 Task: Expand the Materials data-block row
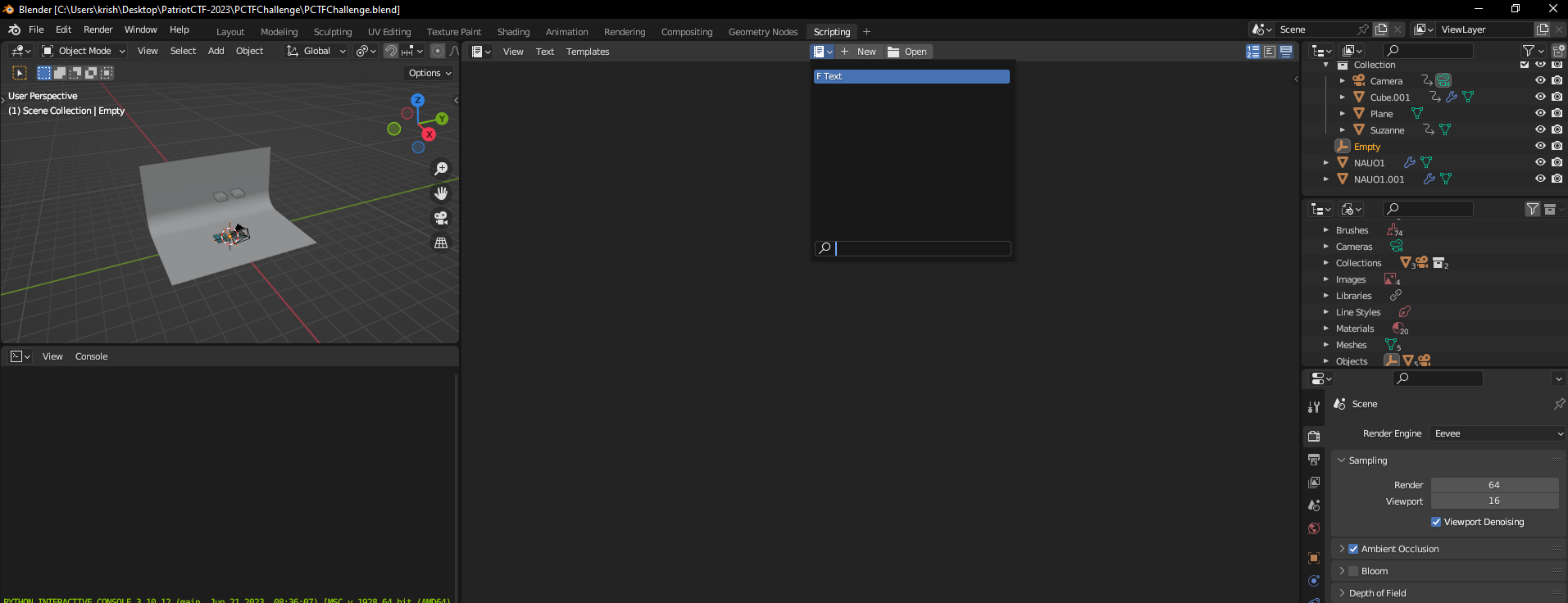(1325, 329)
